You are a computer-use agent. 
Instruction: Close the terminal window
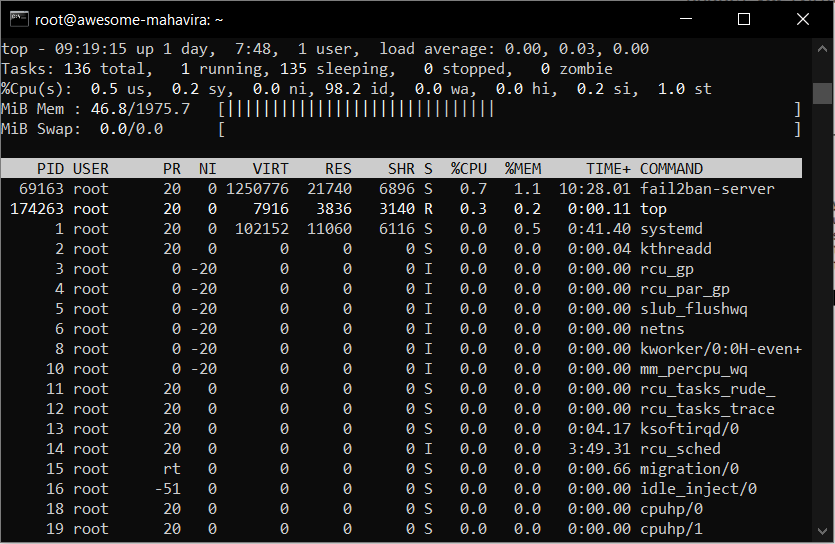tap(803, 19)
